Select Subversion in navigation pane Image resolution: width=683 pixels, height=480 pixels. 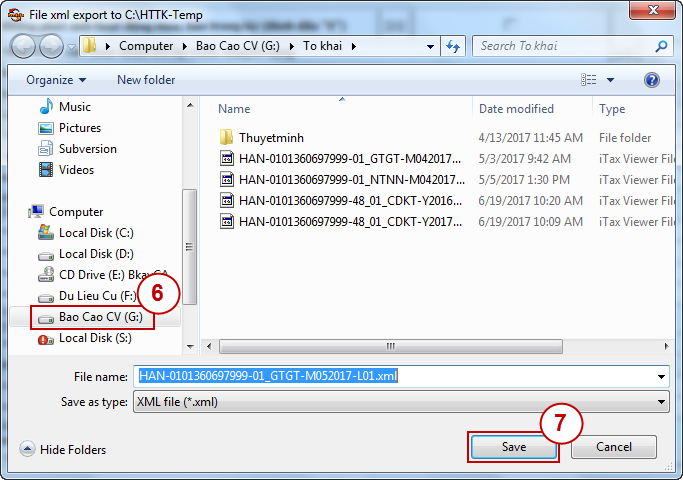(87, 149)
